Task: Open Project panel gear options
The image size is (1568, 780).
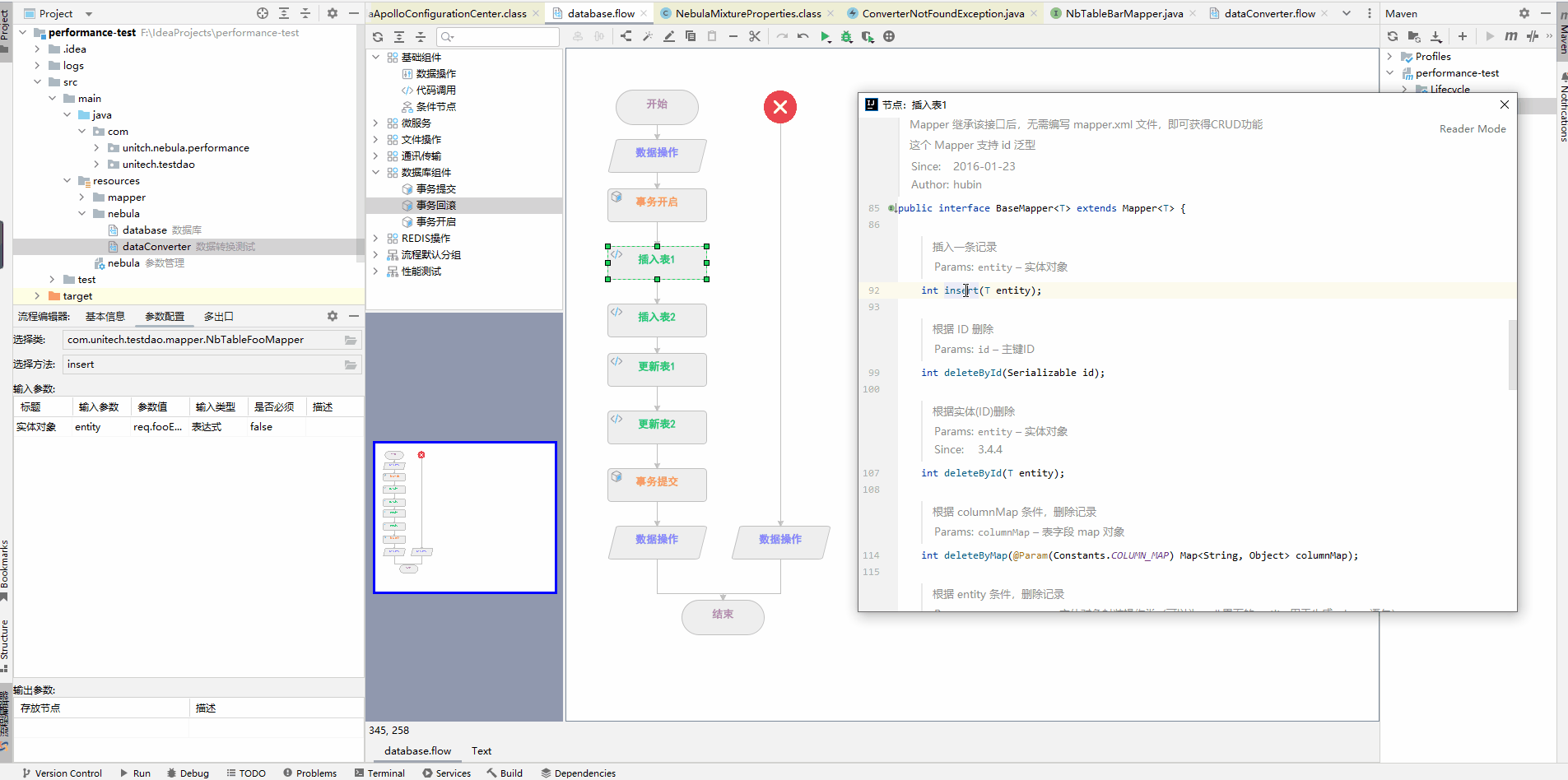Action: 333,13
